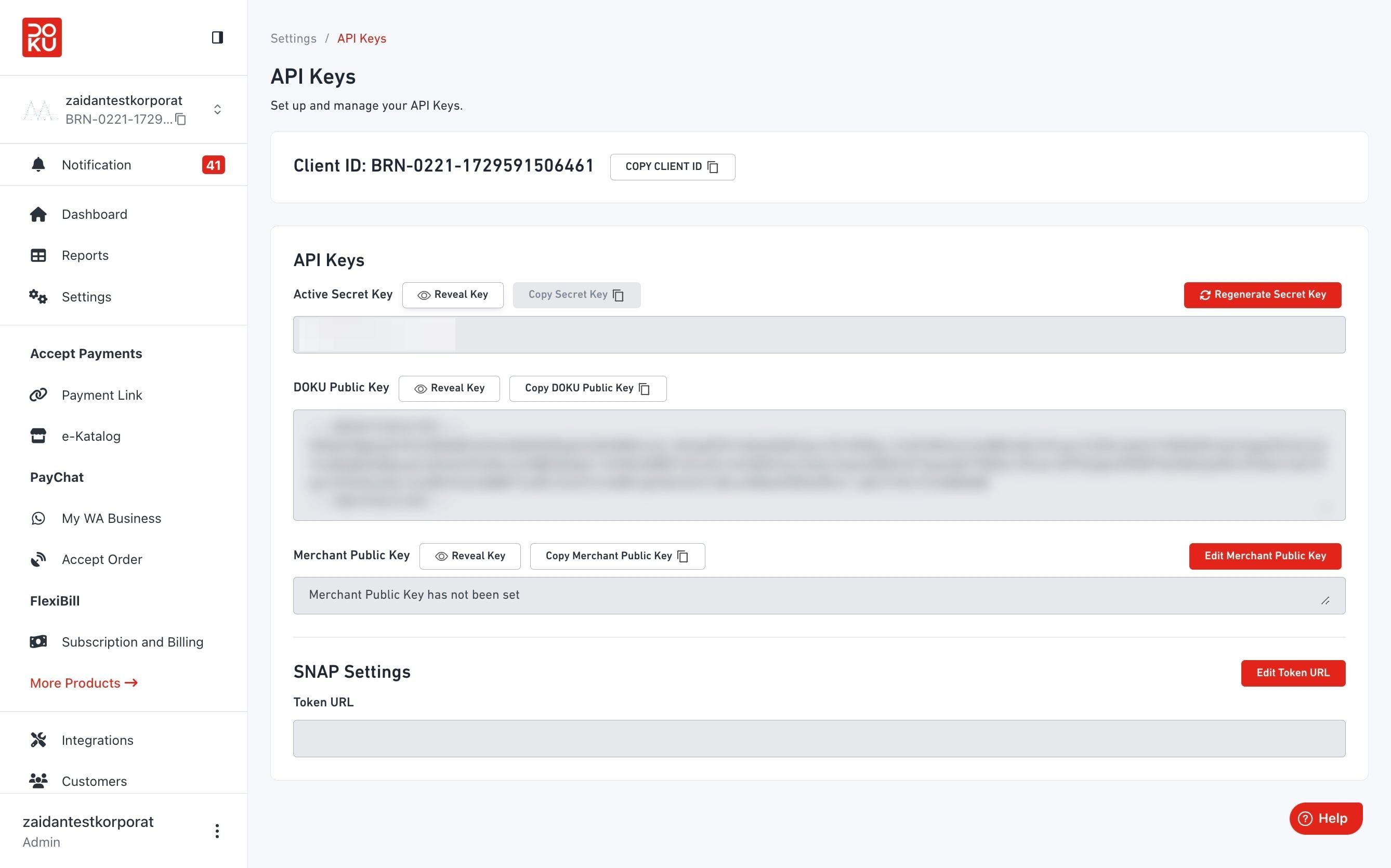Reveal the DOKU Public Key

(x=449, y=389)
